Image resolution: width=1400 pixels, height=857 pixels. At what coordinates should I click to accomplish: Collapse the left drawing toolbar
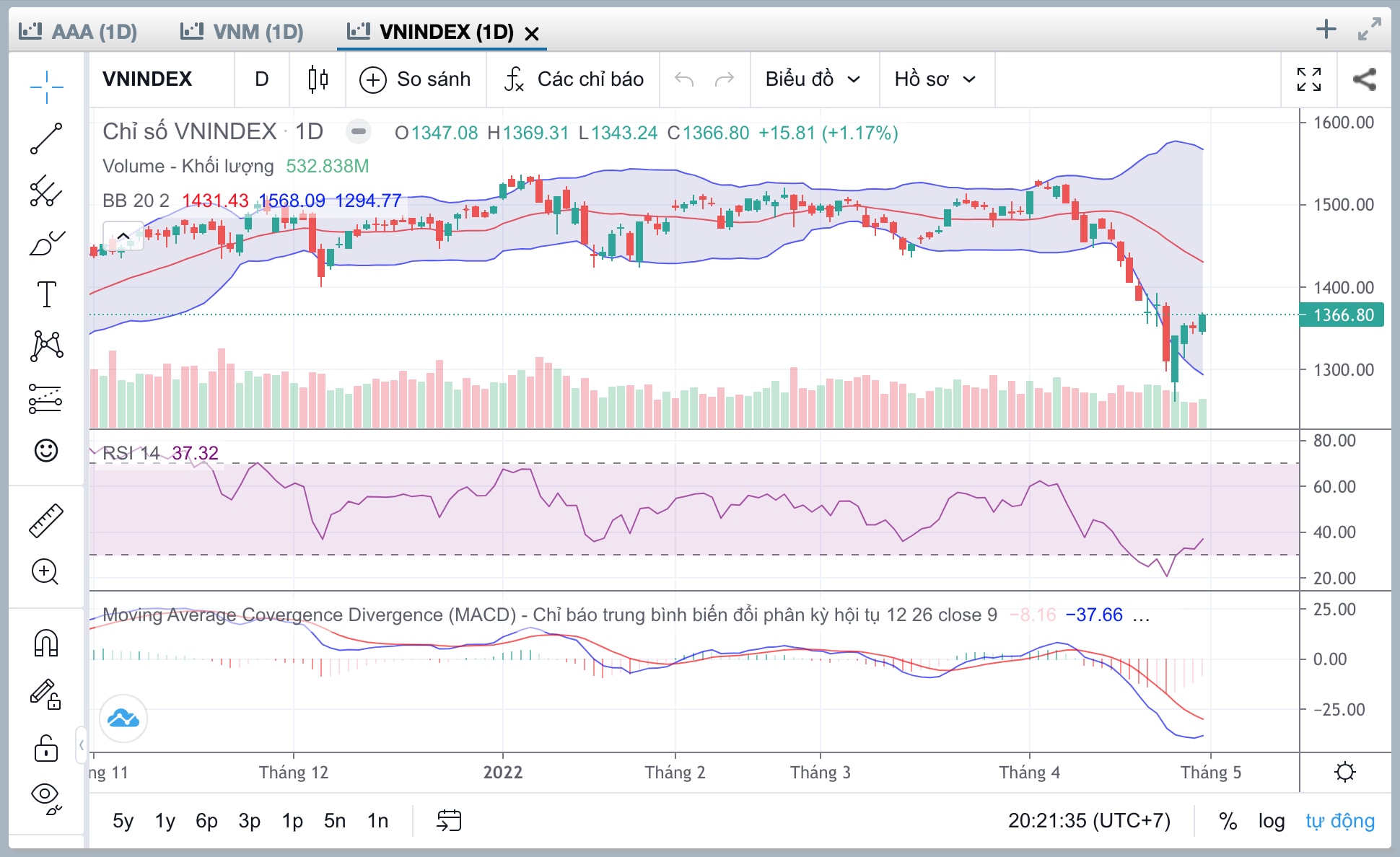tap(81, 744)
